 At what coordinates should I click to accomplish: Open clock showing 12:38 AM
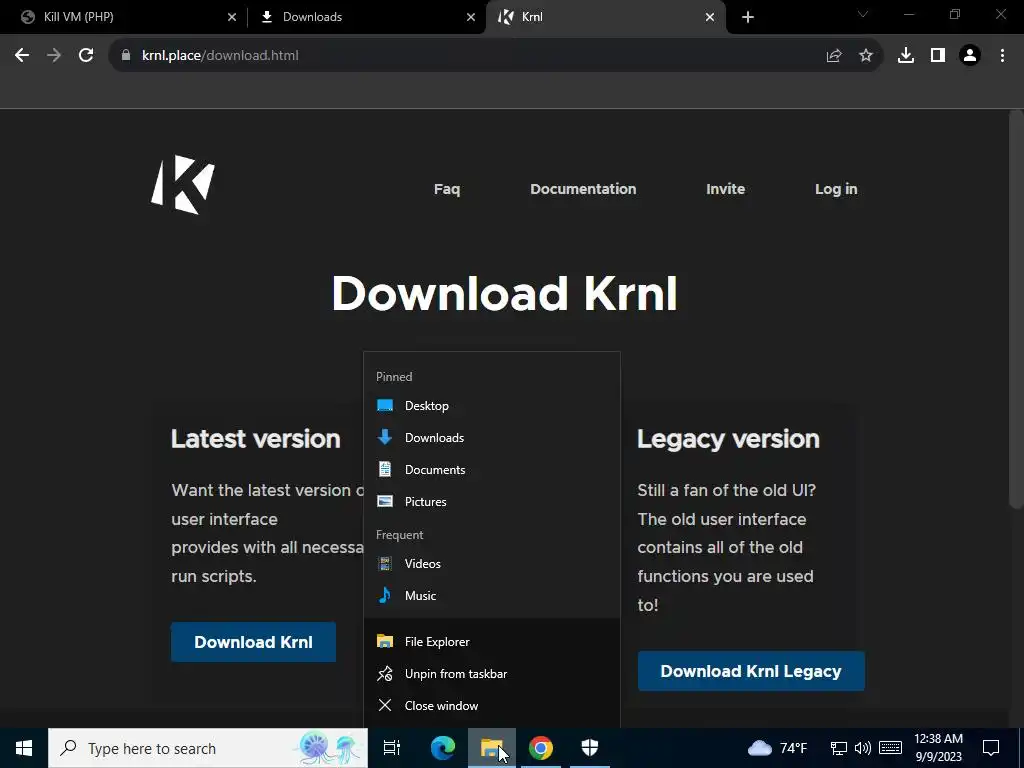pyautogui.click(x=938, y=748)
